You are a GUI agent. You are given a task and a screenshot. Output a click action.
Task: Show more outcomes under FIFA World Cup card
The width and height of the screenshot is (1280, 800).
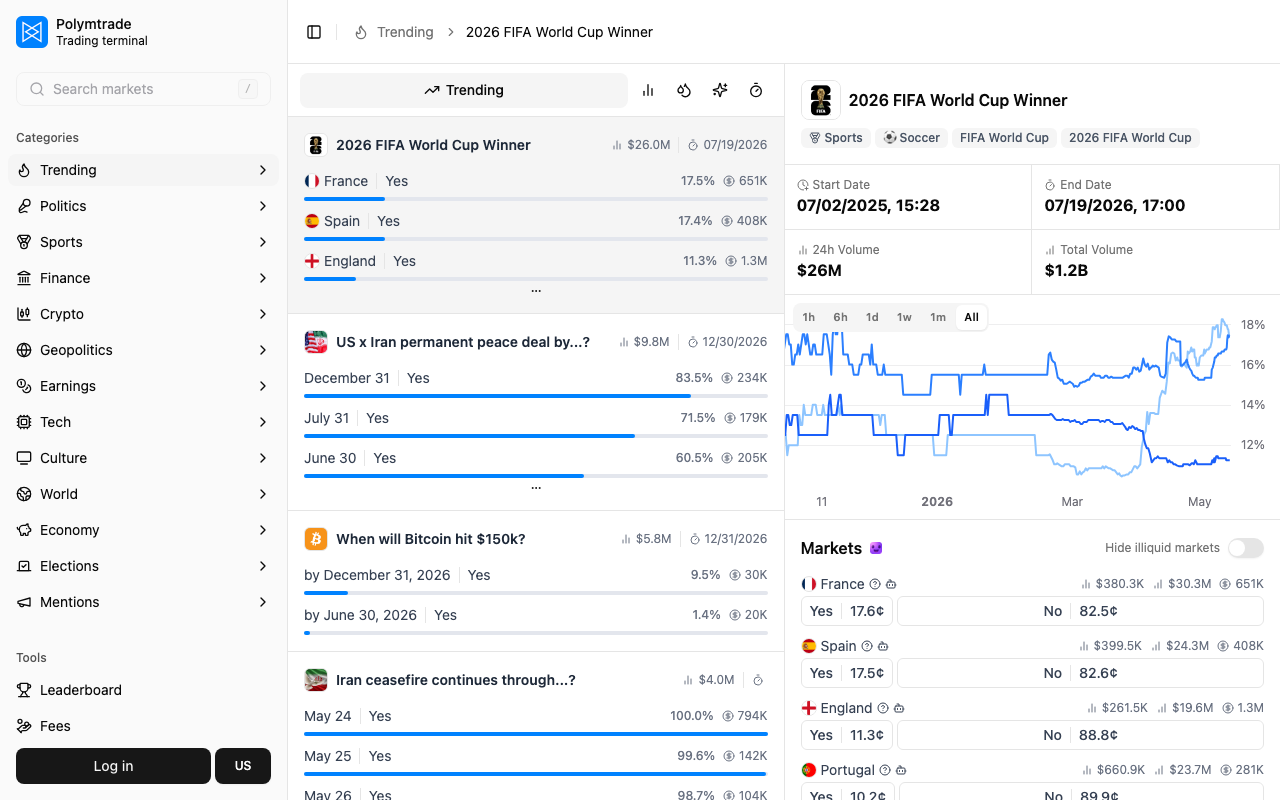point(536,291)
